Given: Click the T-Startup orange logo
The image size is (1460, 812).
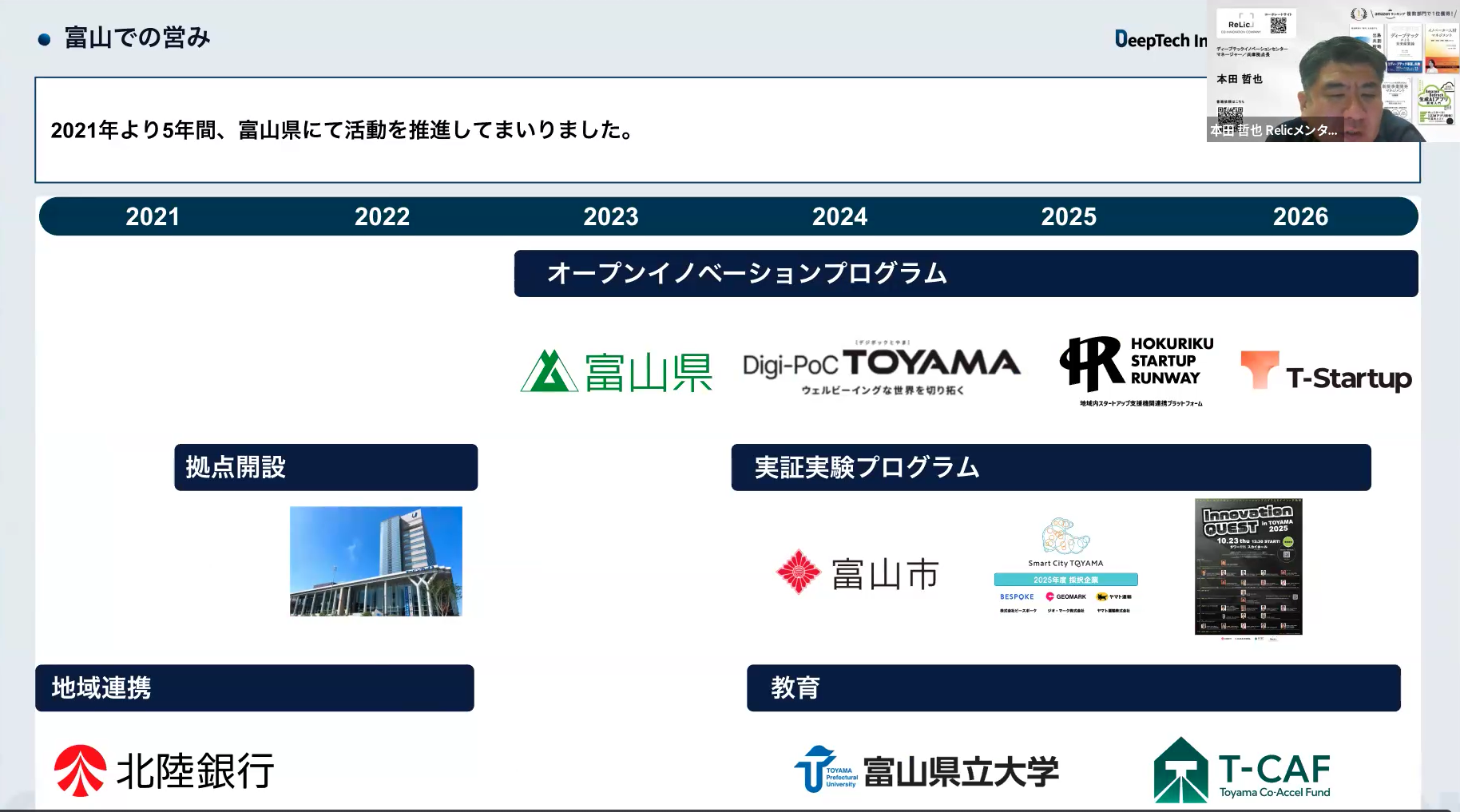Looking at the screenshot, I should 1326,371.
